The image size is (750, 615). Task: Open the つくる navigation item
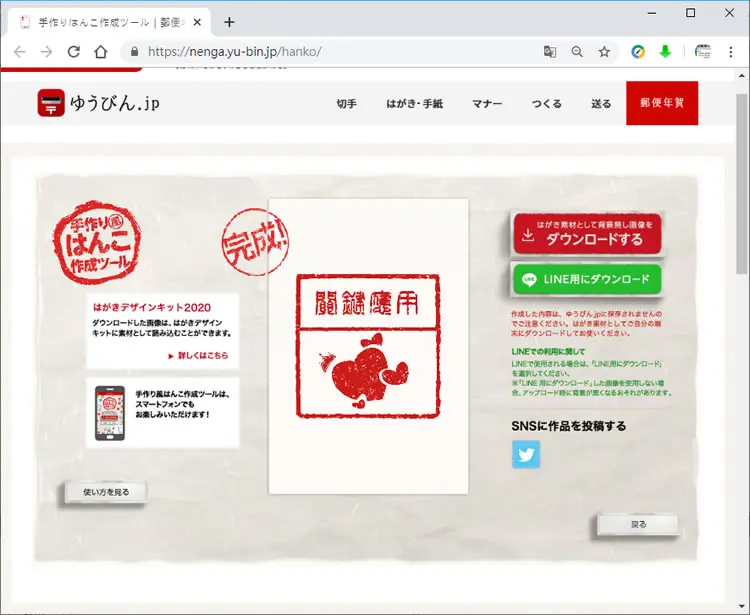(547, 103)
